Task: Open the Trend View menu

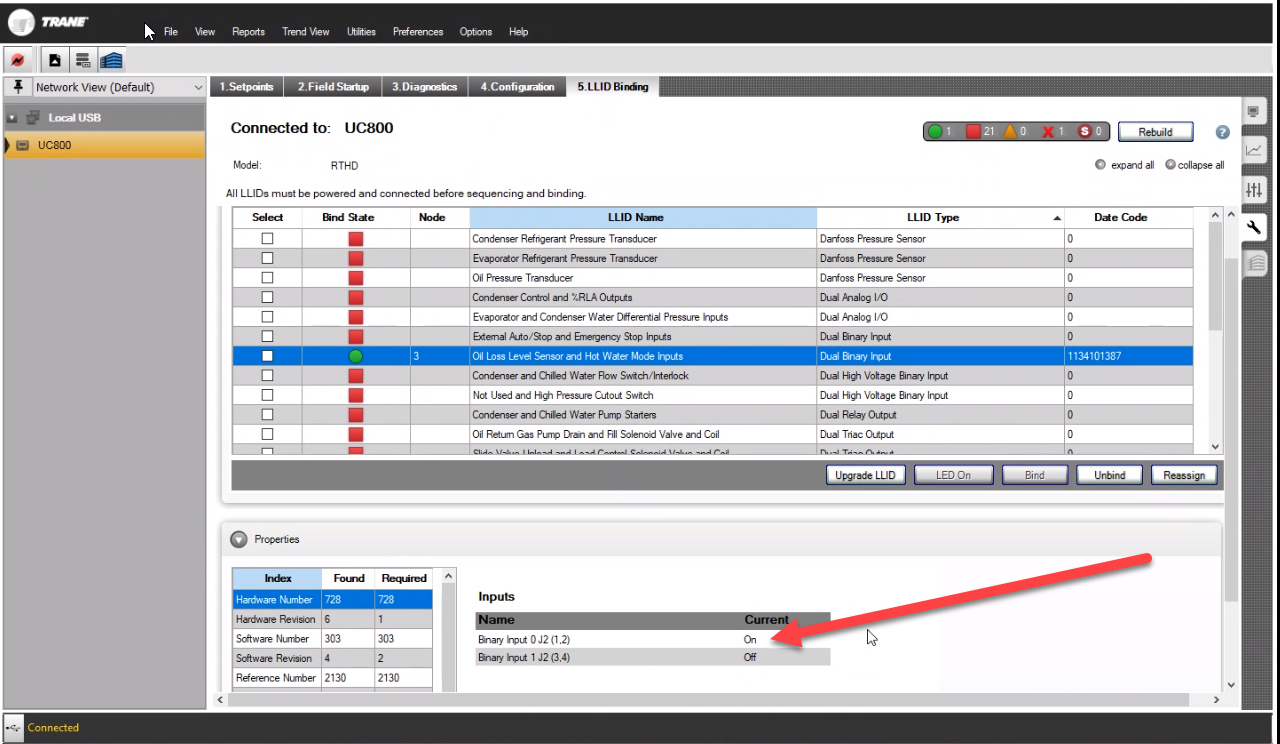Action: pos(305,32)
